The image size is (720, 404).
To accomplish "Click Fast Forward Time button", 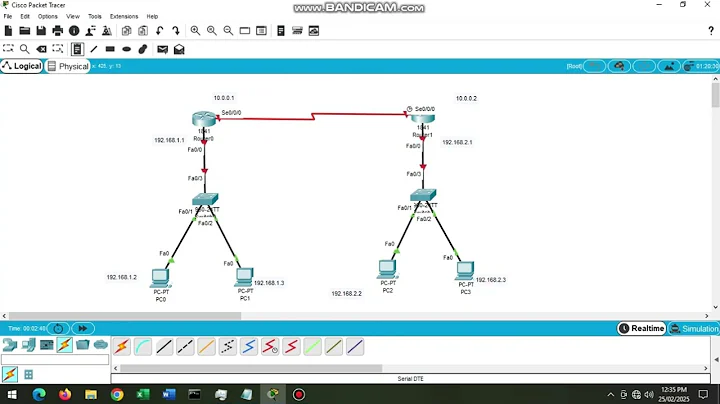I will coord(83,328).
